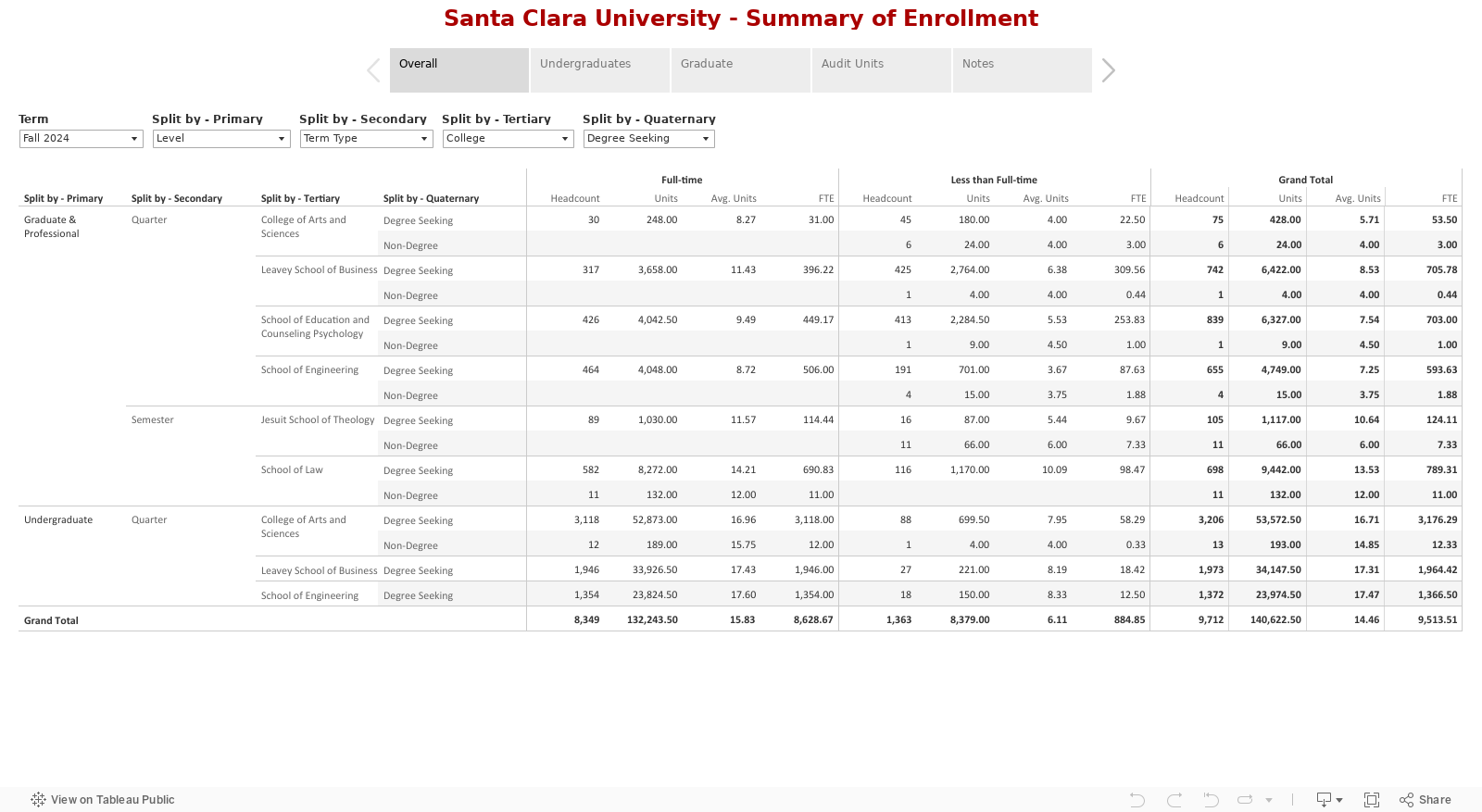
Task: Click School of Education and Counseling Psychology
Action: coord(315,327)
